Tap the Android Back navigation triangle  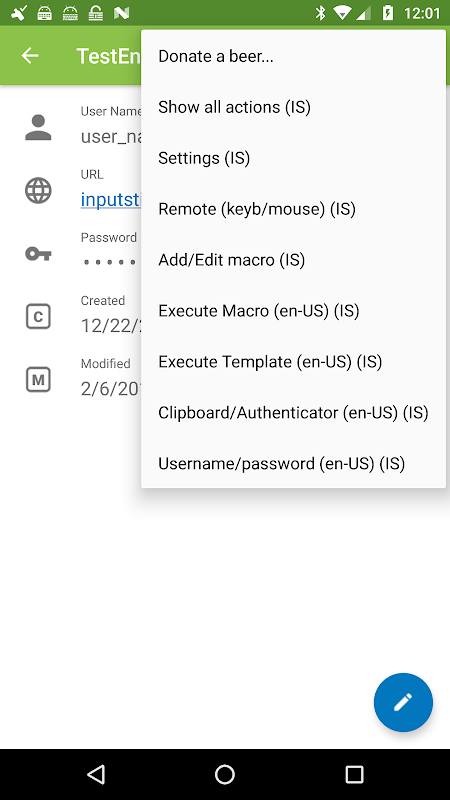[x=96, y=774]
